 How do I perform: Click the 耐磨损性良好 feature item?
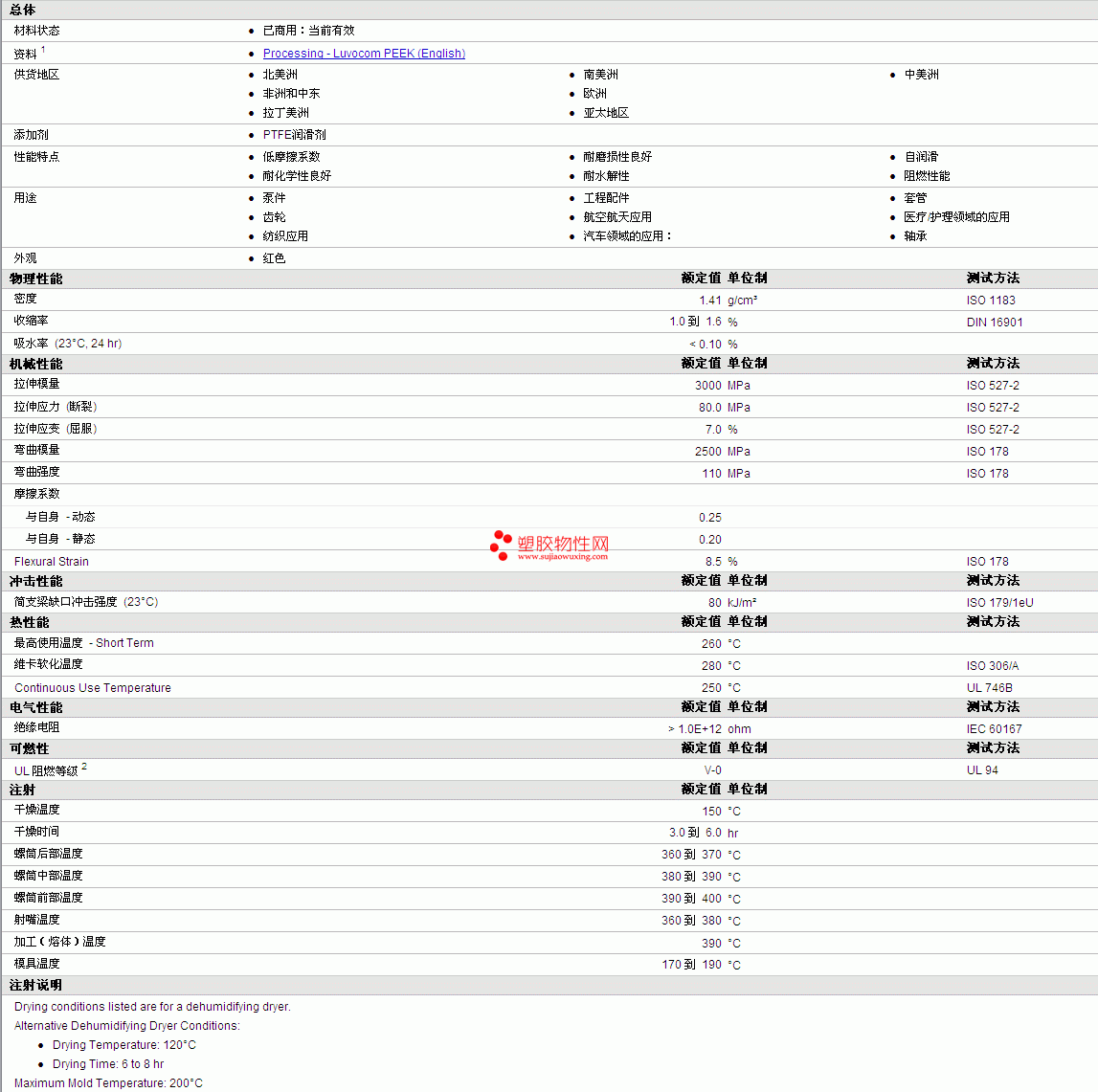617,157
